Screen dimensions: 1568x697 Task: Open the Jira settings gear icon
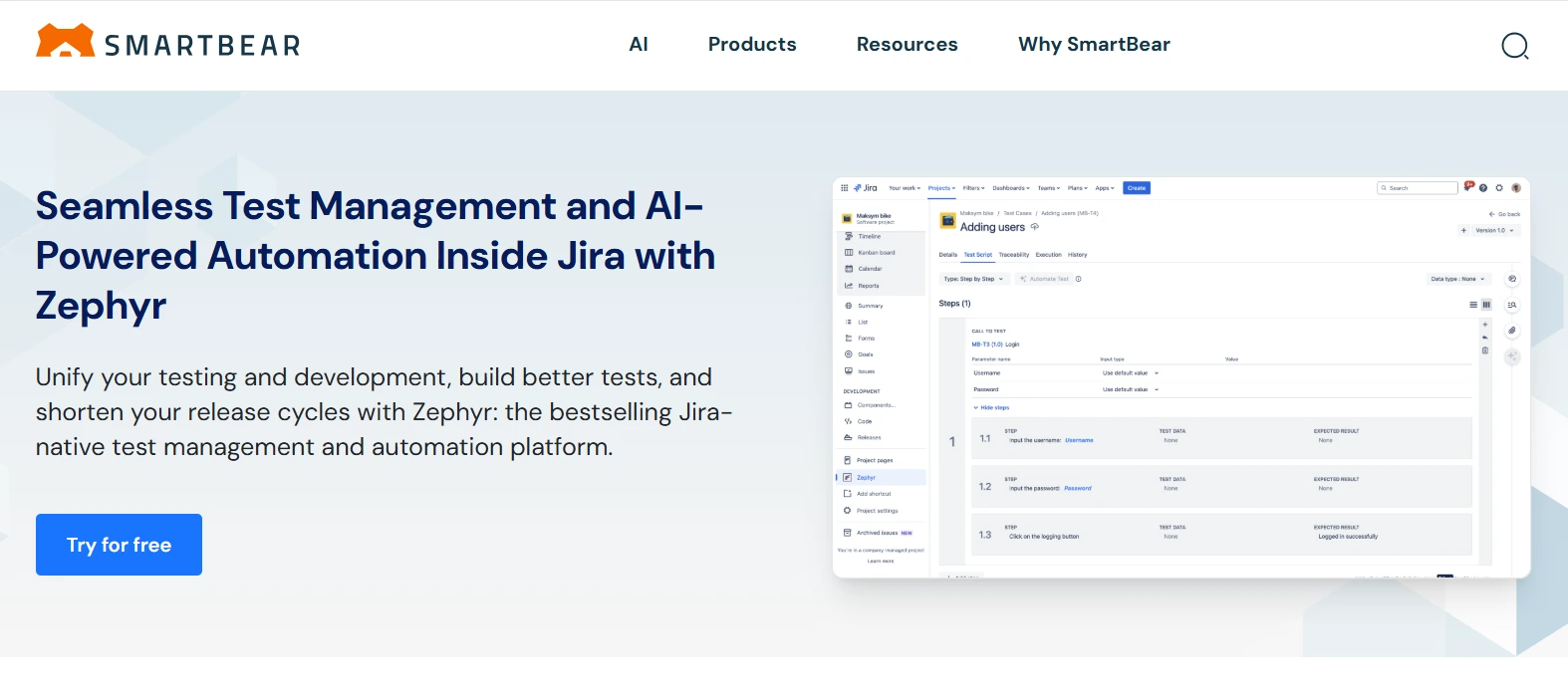point(1499,187)
